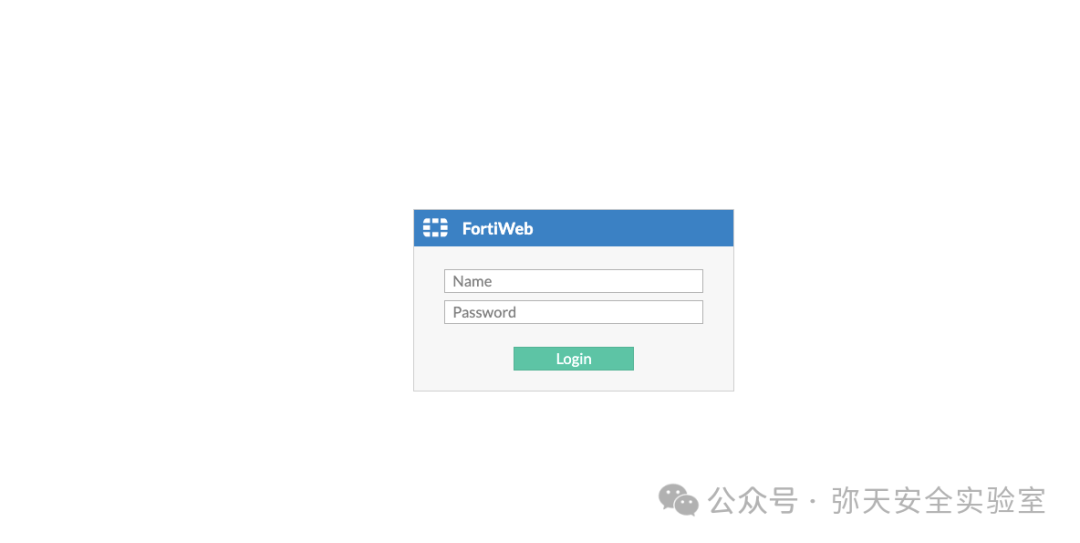Viewport: 1080px width, 543px height.
Task: Submit credentials with the Login button
Action: tap(573, 358)
